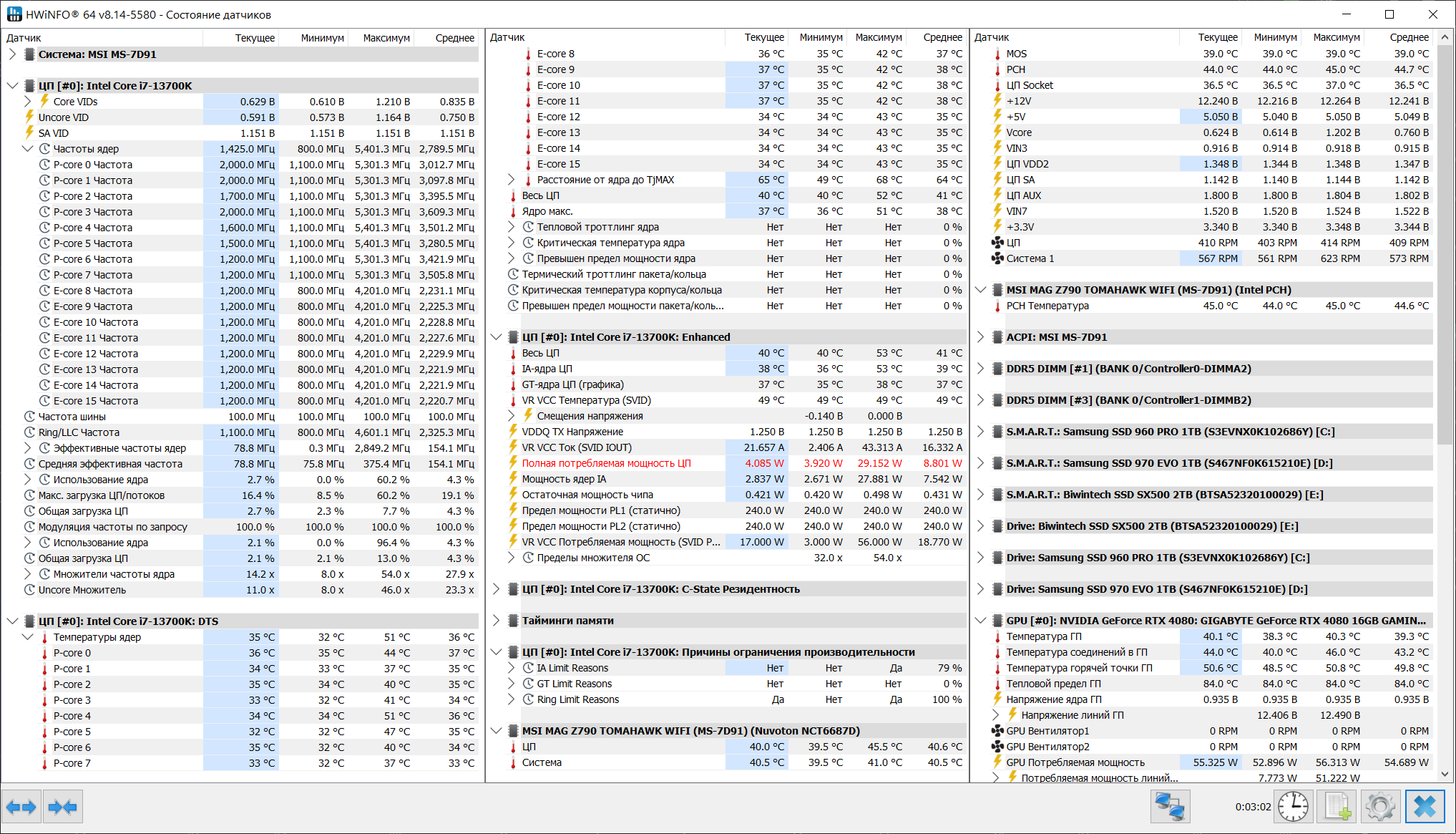The height and width of the screenshot is (834, 1456).
Task: Click the blue X close sensors button
Action: [1425, 807]
